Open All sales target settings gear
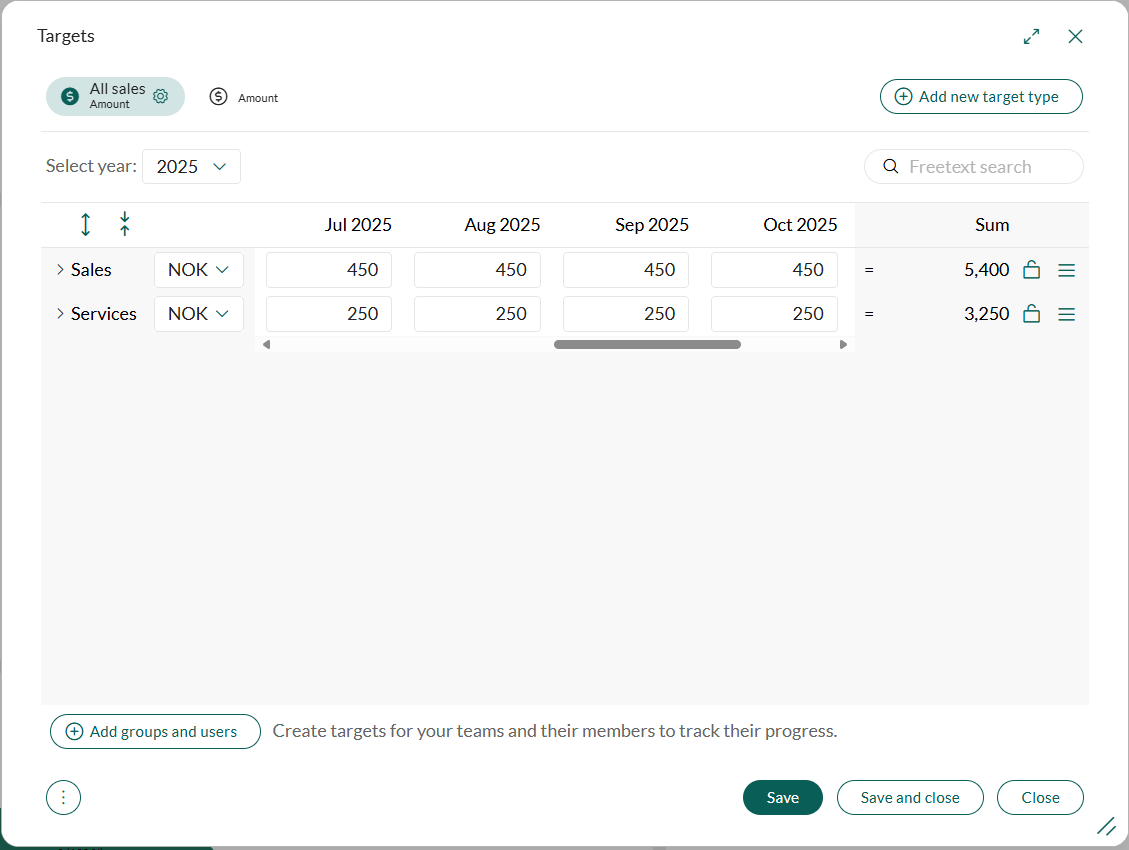Image resolution: width=1129 pixels, height=850 pixels. pos(160,97)
